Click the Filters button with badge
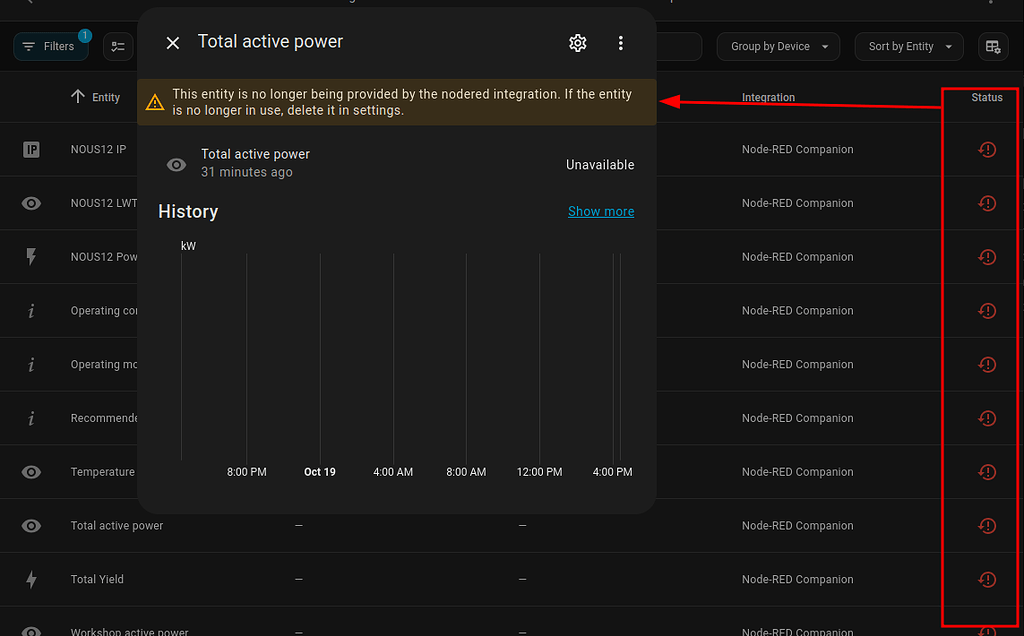 point(50,46)
